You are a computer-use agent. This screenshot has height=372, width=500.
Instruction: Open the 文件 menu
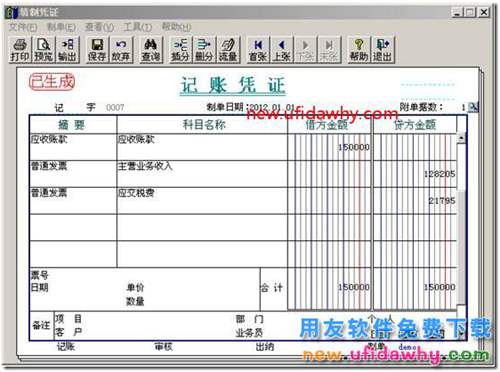click(23, 27)
